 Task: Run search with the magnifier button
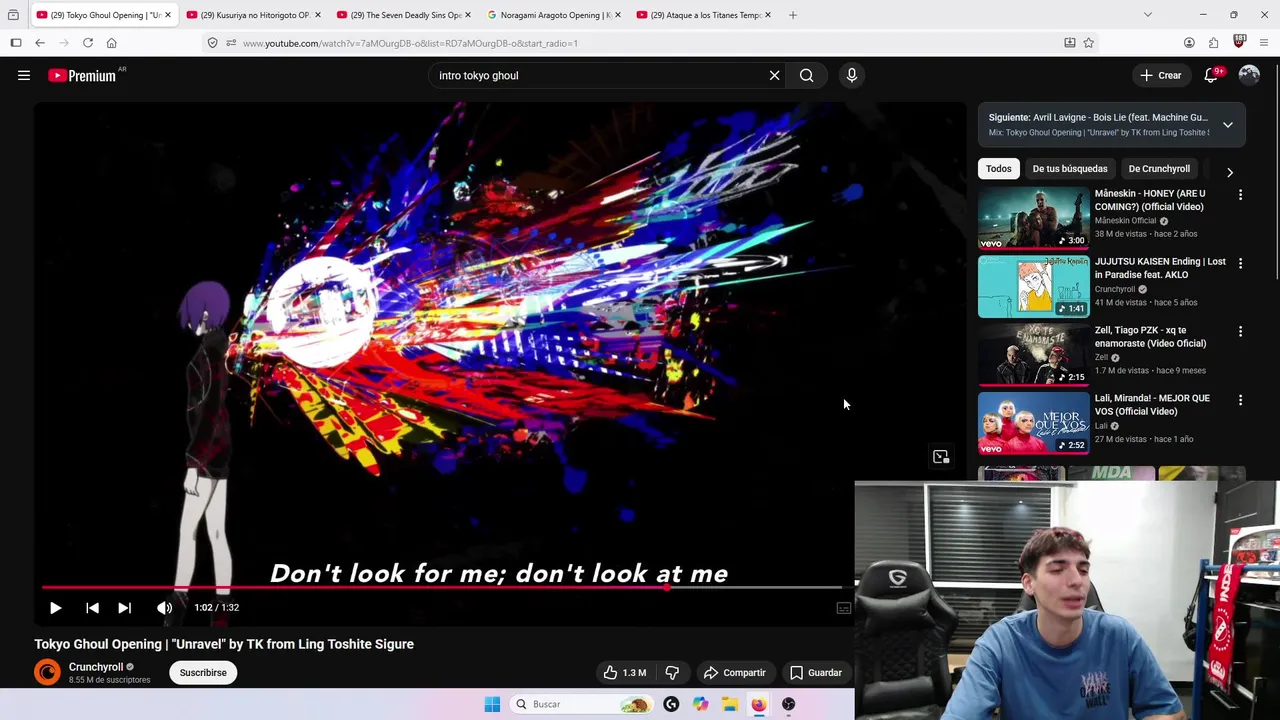point(806,75)
